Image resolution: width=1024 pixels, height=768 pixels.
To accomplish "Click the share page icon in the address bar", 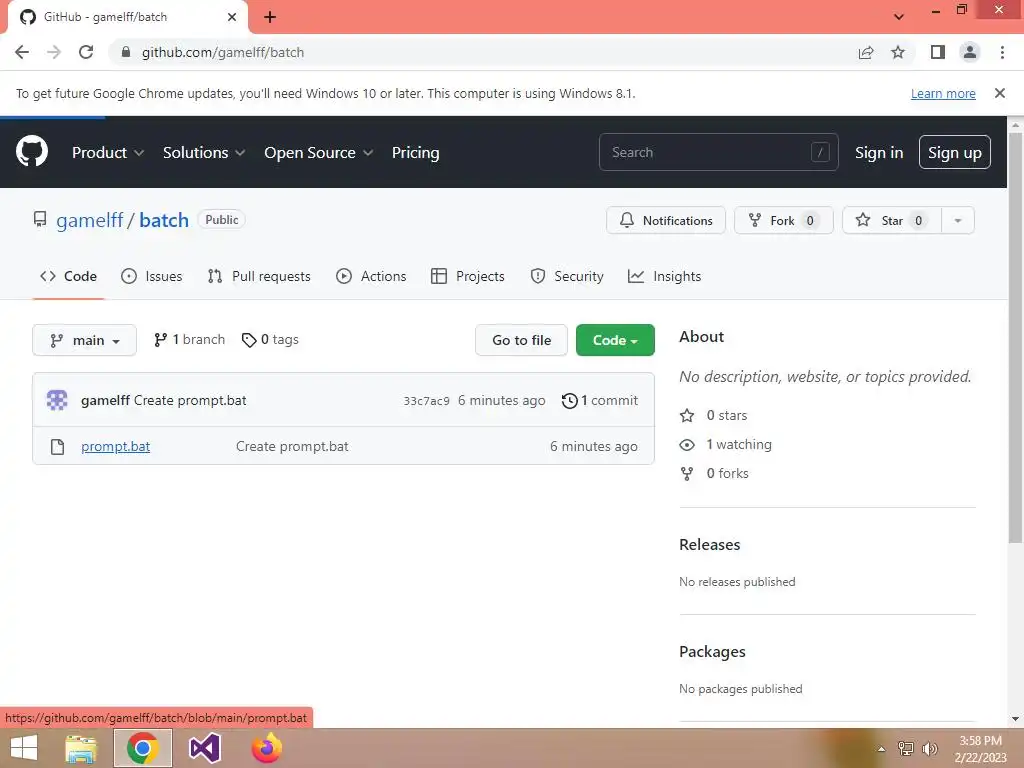I will click(866, 52).
